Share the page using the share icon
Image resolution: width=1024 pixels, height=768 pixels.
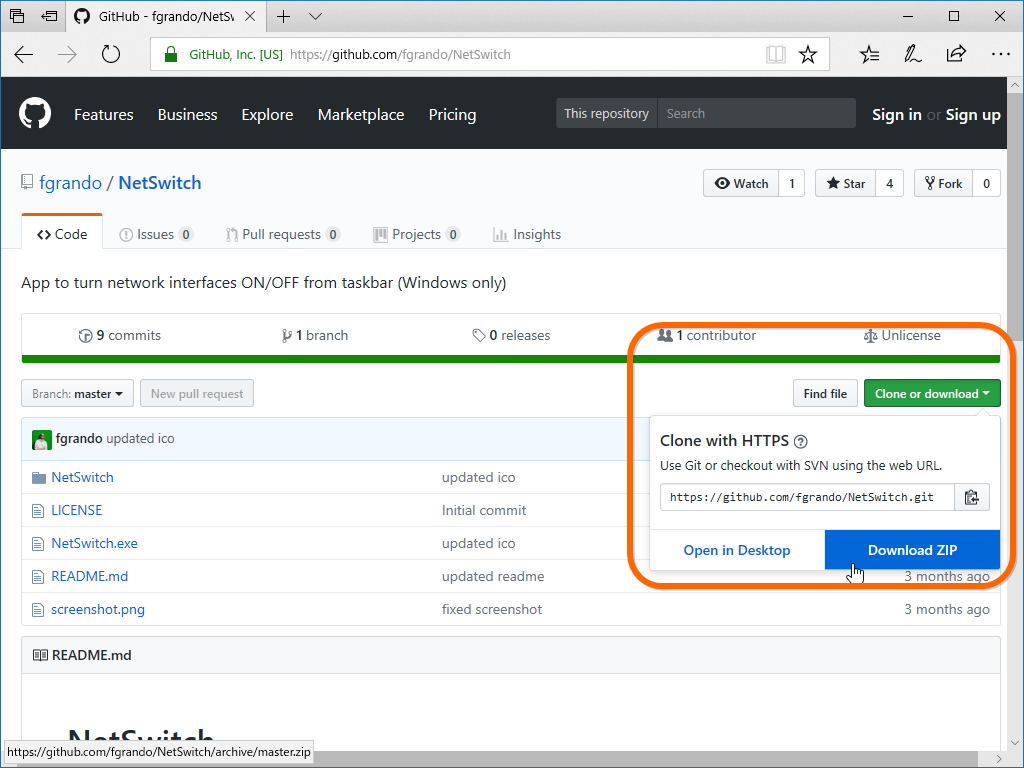[956, 54]
